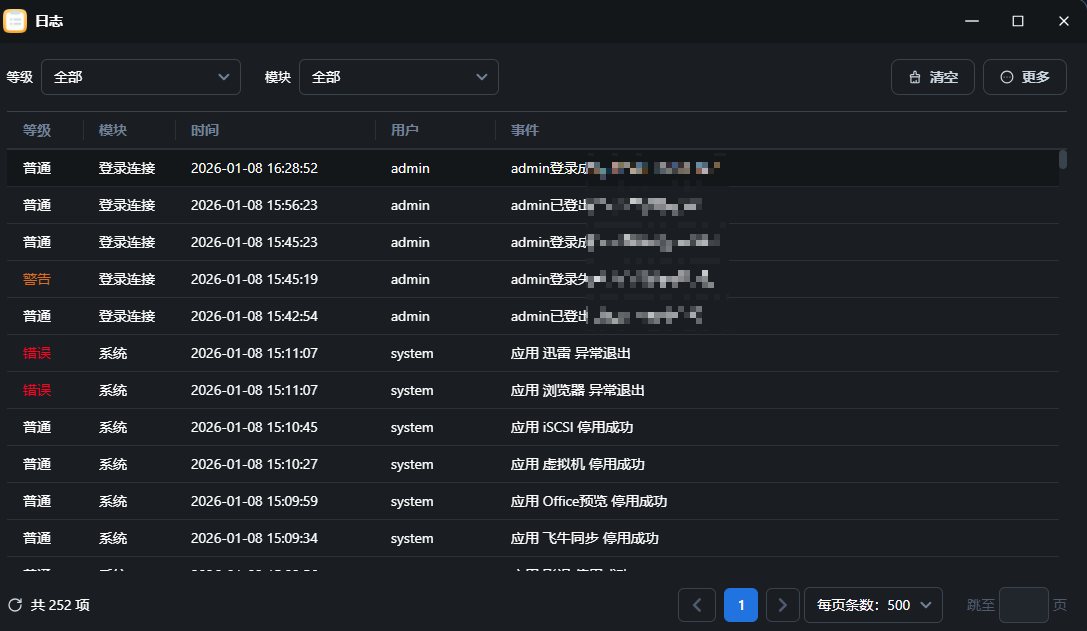This screenshot has width=1087, height=631.
Task: Click the log app icon in title bar
Action: pyautogui.click(x=15, y=21)
